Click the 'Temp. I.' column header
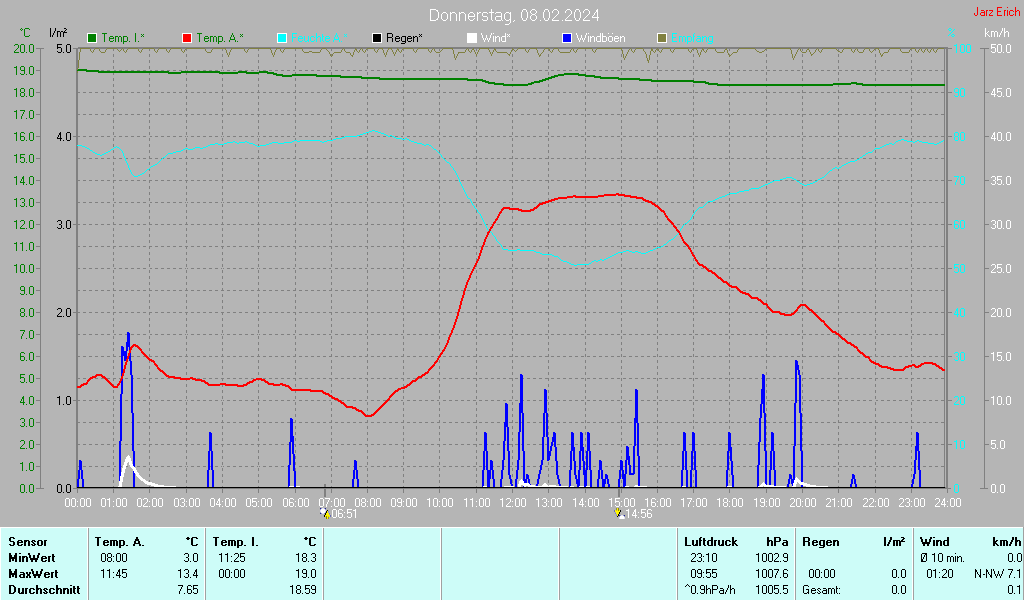The height and width of the screenshot is (600, 1024). pyautogui.click(x=236, y=542)
